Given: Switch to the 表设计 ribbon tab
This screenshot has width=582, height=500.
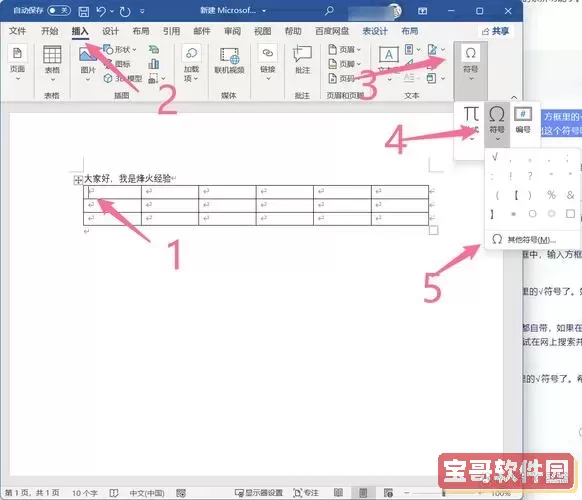Looking at the screenshot, I should [x=375, y=31].
